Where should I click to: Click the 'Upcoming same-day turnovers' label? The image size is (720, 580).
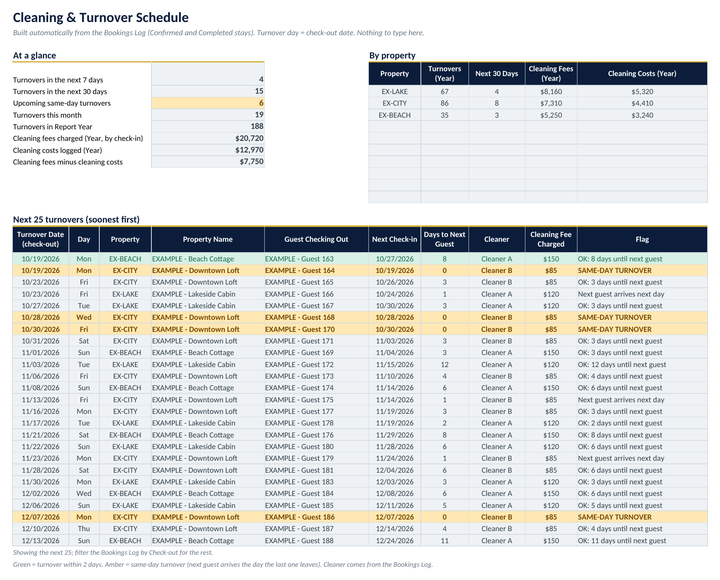62,103
